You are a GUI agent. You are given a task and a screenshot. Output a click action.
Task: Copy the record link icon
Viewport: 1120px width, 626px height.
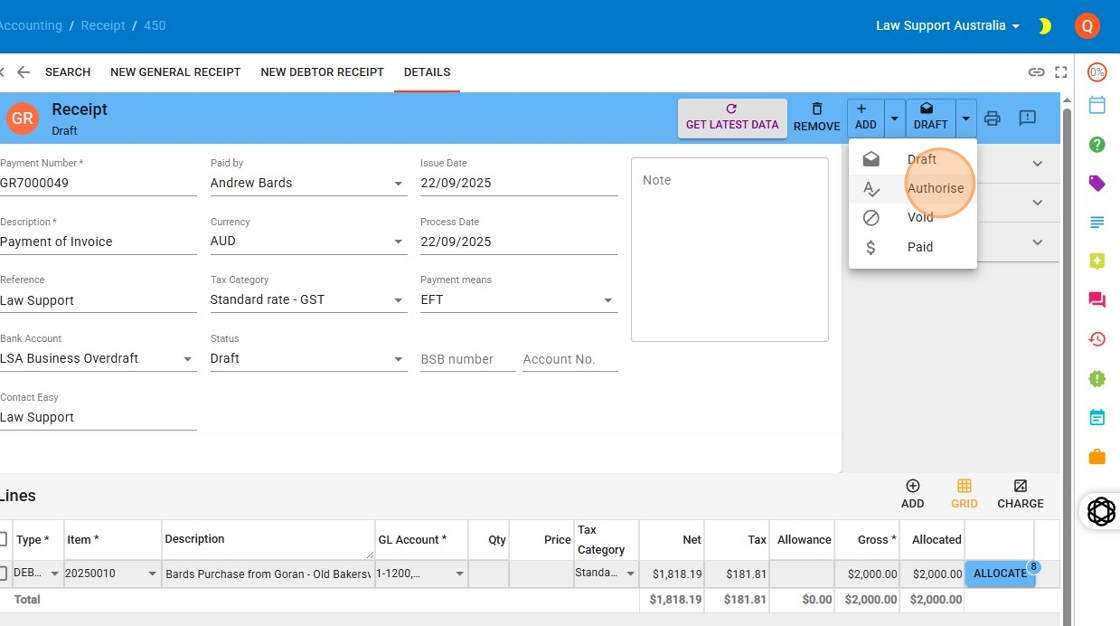pos(1036,72)
